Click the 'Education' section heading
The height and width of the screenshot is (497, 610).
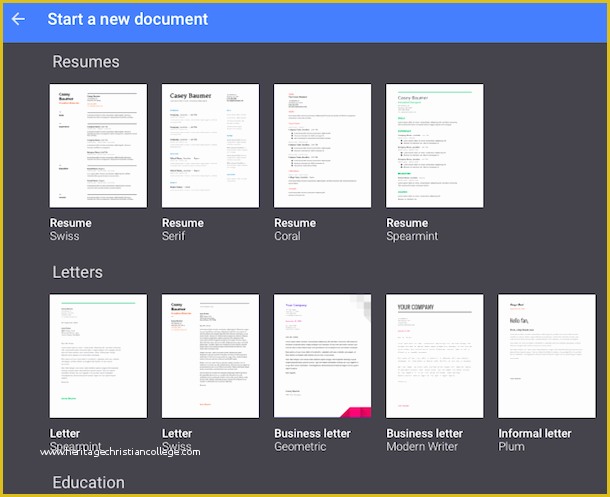point(89,482)
